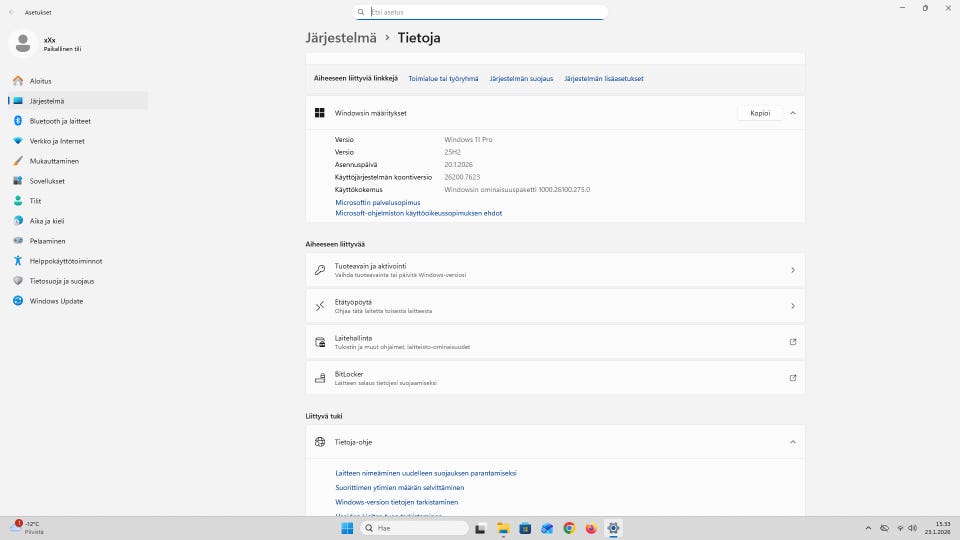The height and width of the screenshot is (540, 960).
Task: Open Google Chrome from taskbar
Action: tap(569, 528)
